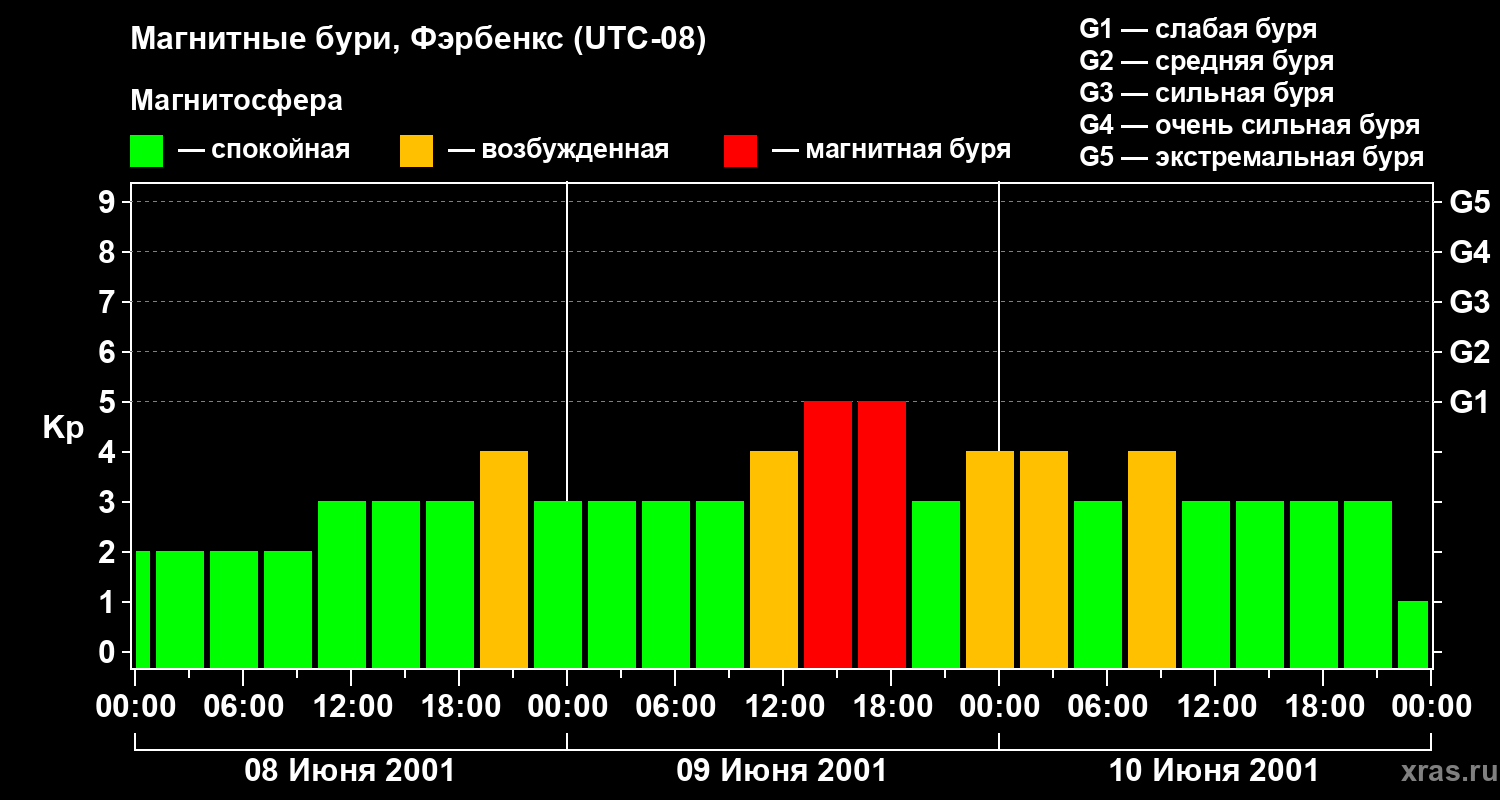Click the right-axis 'G1' storm level label
The height and width of the screenshot is (800, 1500).
coord(1469,402)
